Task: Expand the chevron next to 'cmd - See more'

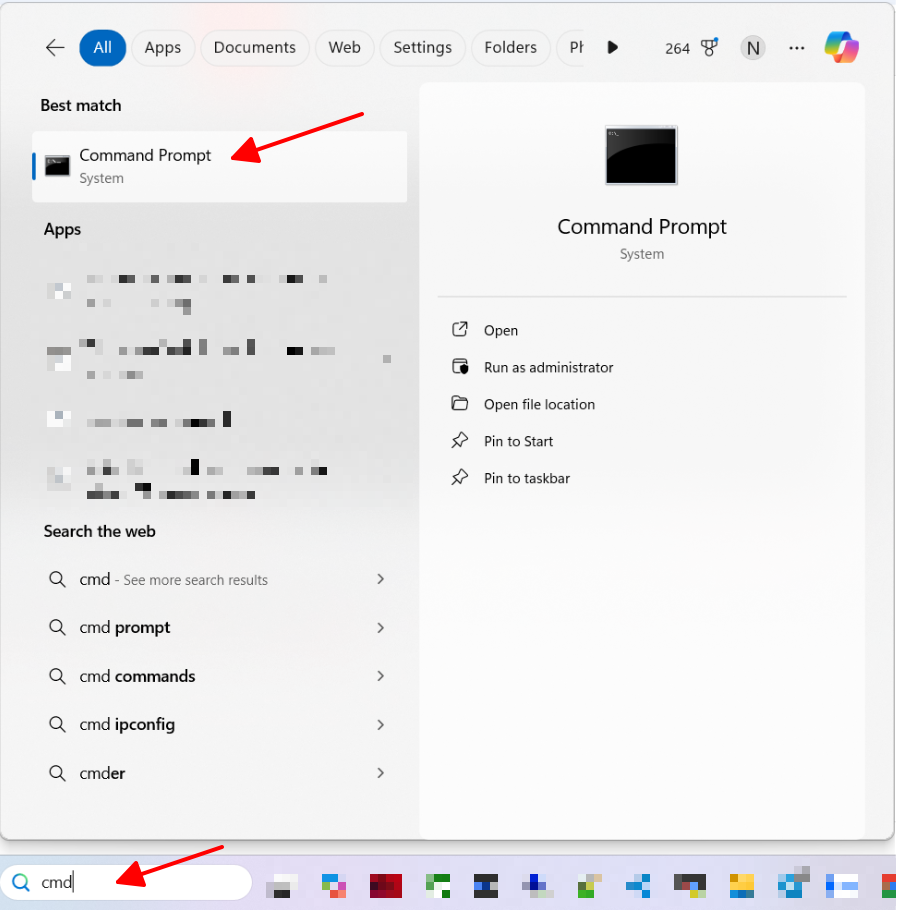Action: coord(381,579)
